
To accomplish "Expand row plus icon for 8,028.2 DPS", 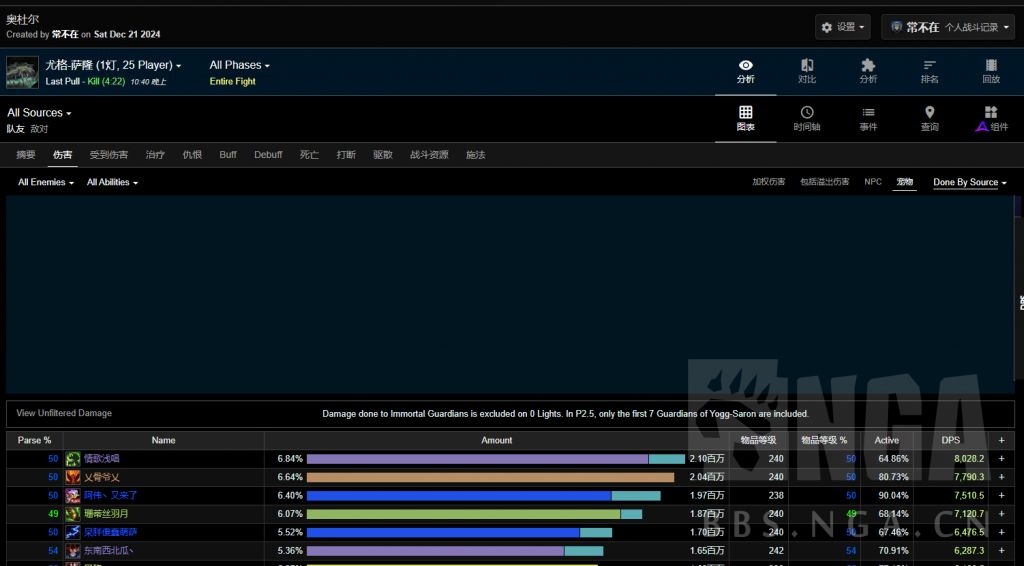I will (x=1001, y=459).
